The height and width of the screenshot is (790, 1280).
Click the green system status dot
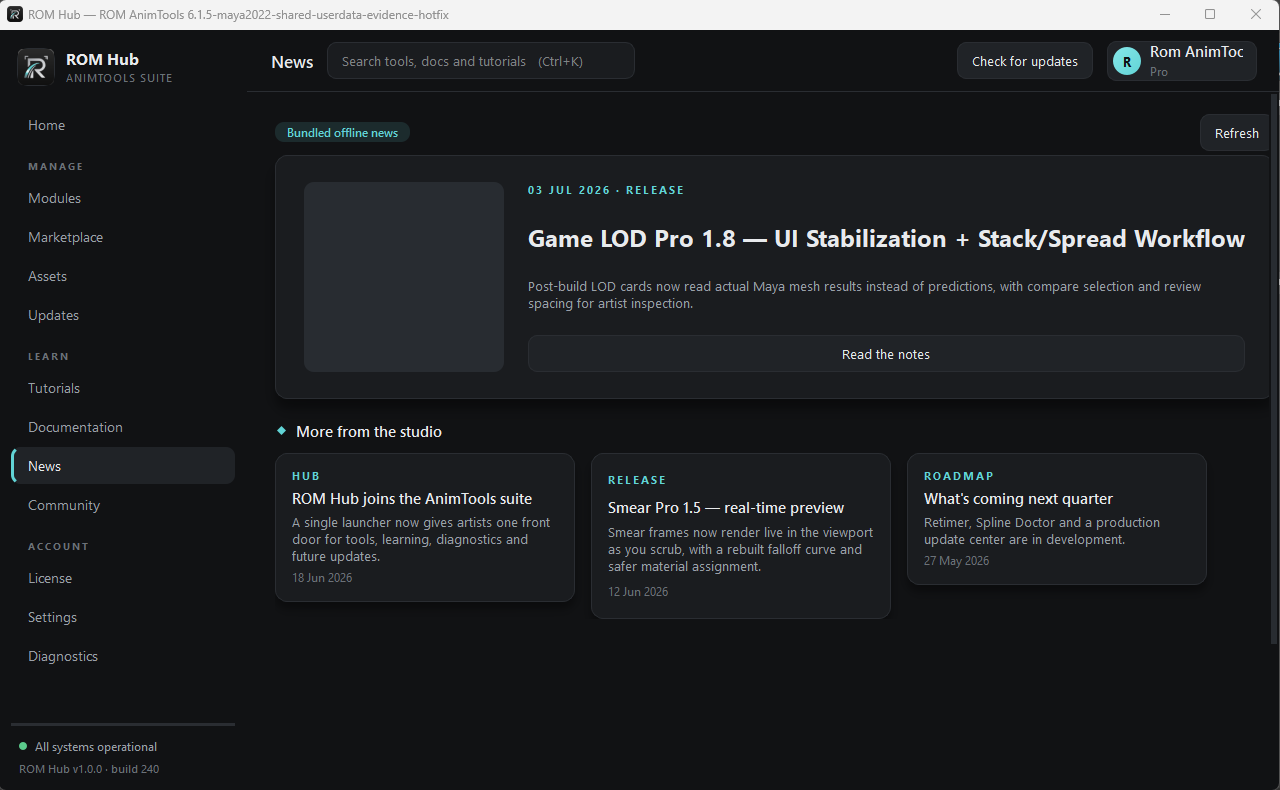23,746
